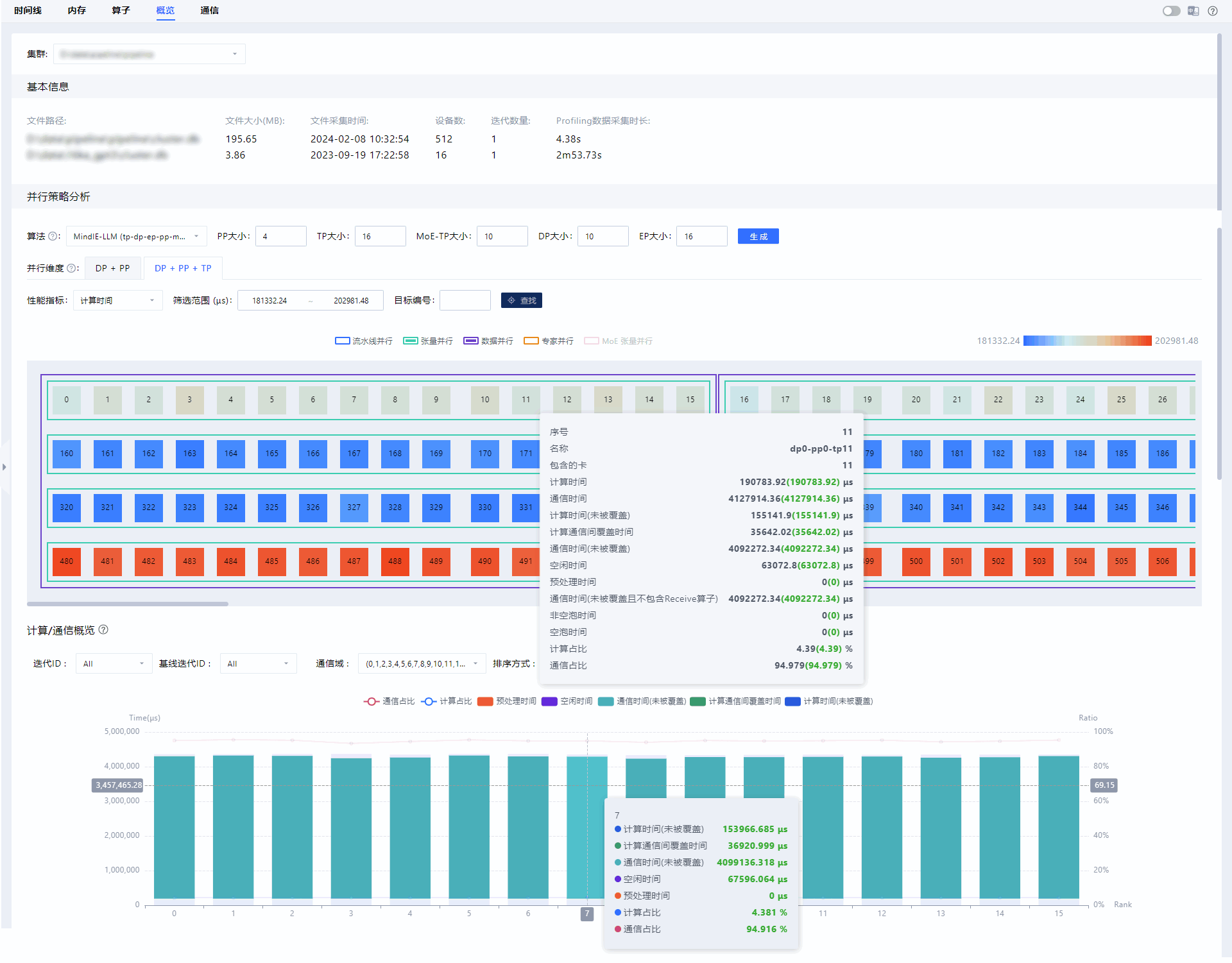
Task: Open the 集群 cluster dropdown
Action: click(150, 55)
